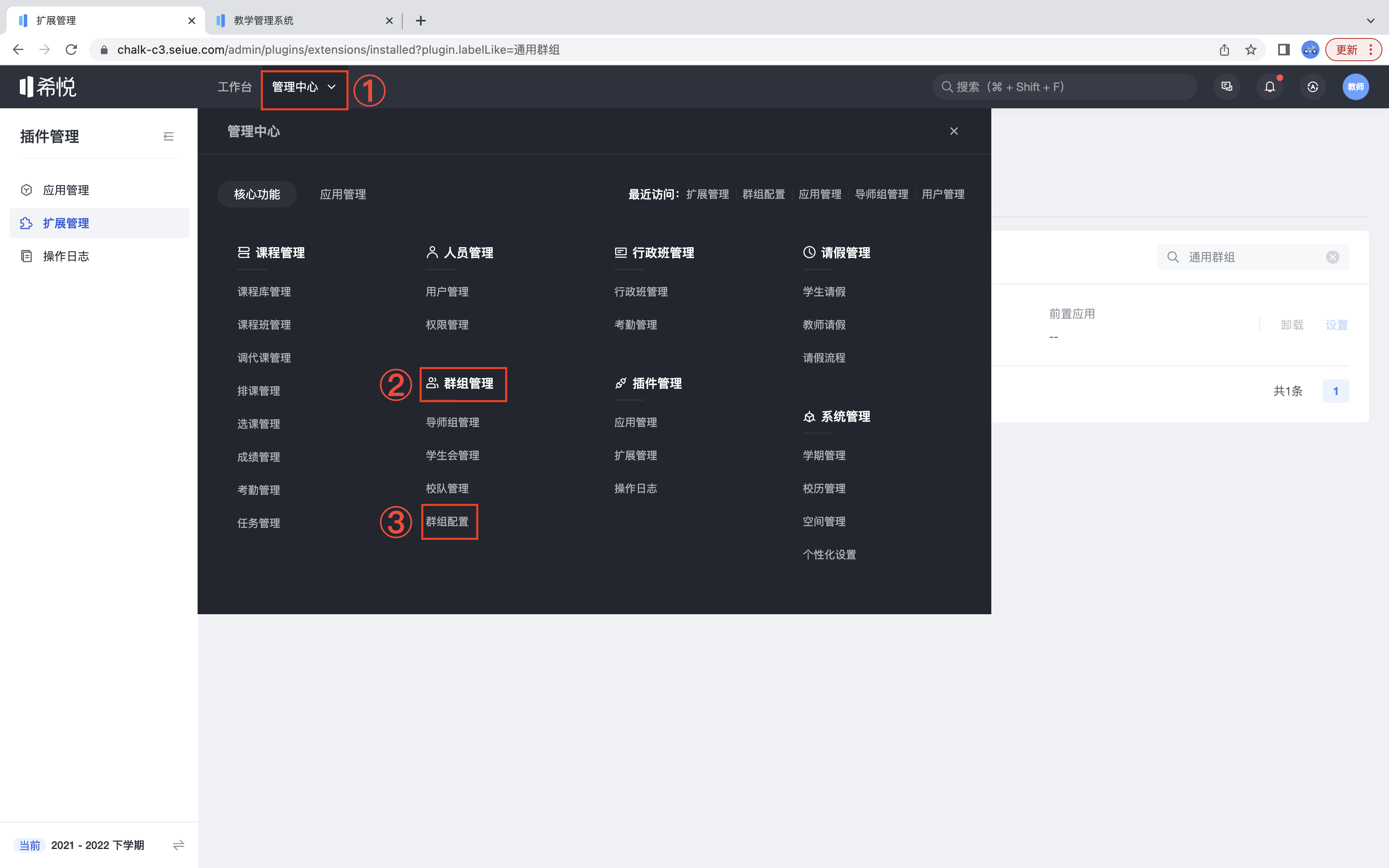This screenshot has width=1389, height=868.
Task: Click the 设置 link in the table row
Action: point(1336,325)
